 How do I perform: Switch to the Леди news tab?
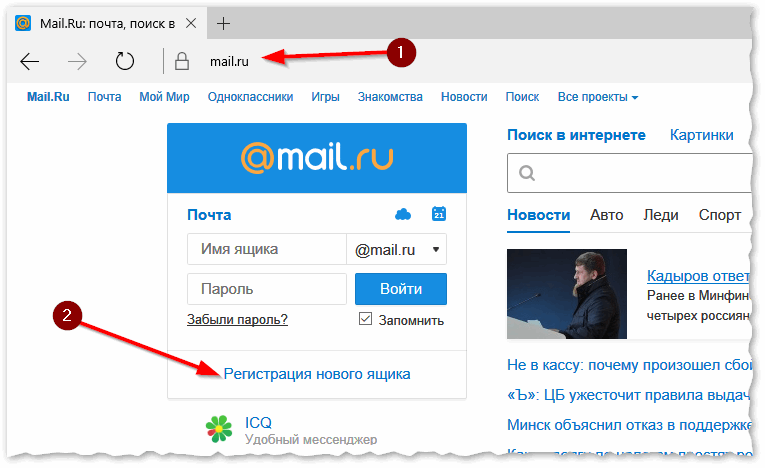point(661,215)
